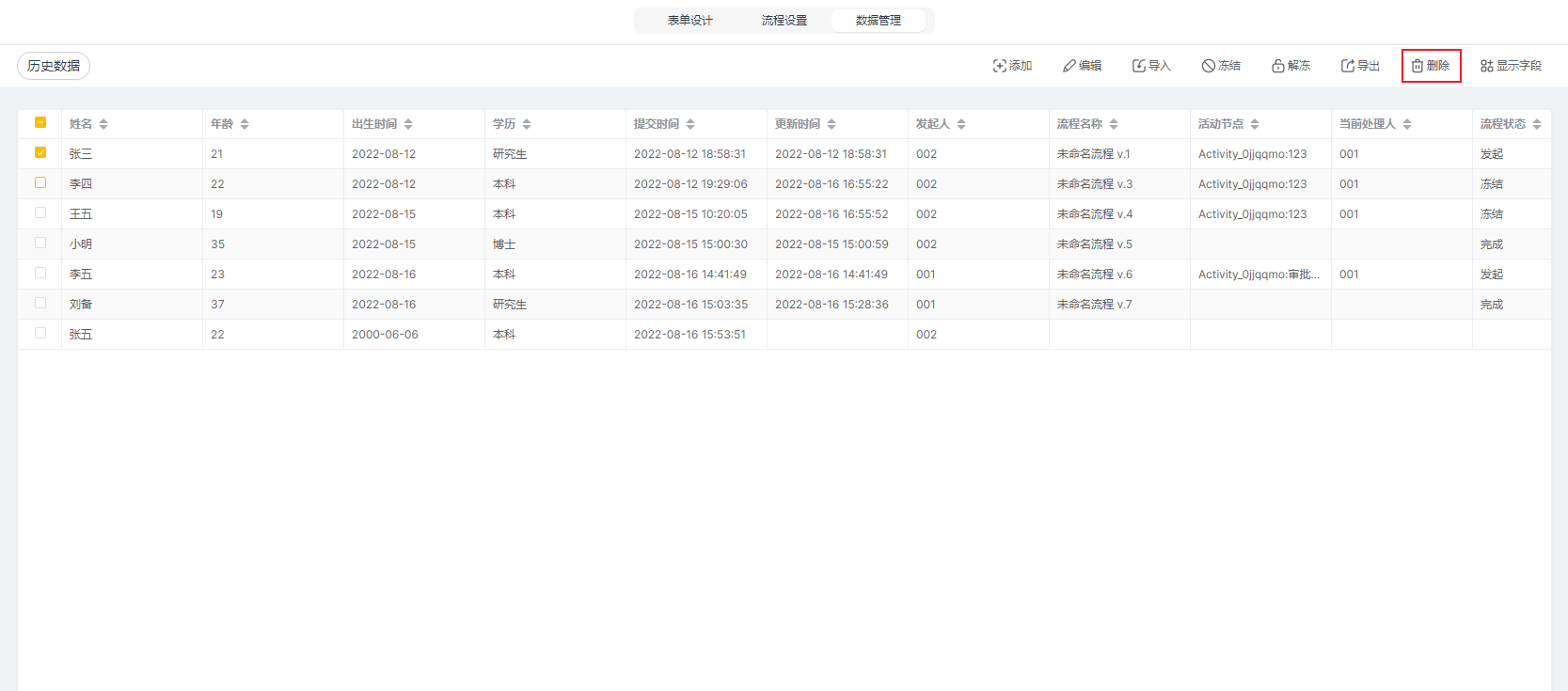Click the 博士 education cell
This screenshot has height=691, width=1568.
click(x=555, y=244)
